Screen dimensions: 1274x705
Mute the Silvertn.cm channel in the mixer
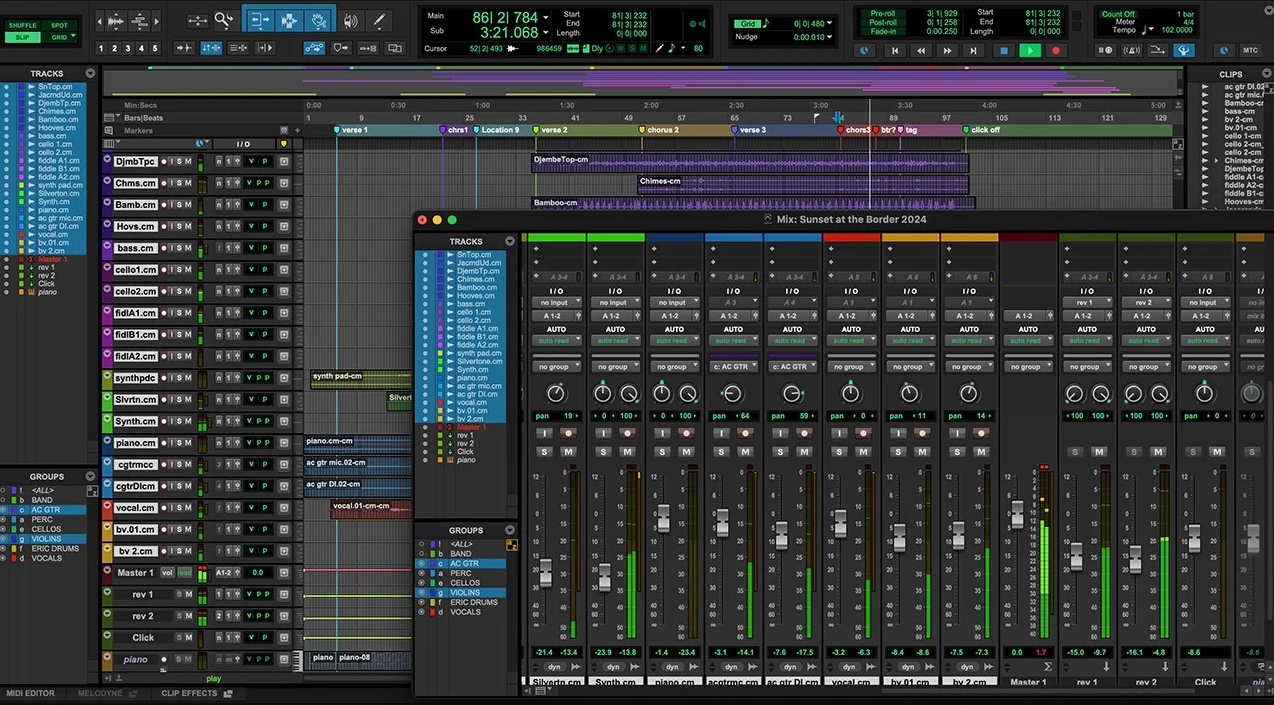pyautogui.click(x=569, y=452)
